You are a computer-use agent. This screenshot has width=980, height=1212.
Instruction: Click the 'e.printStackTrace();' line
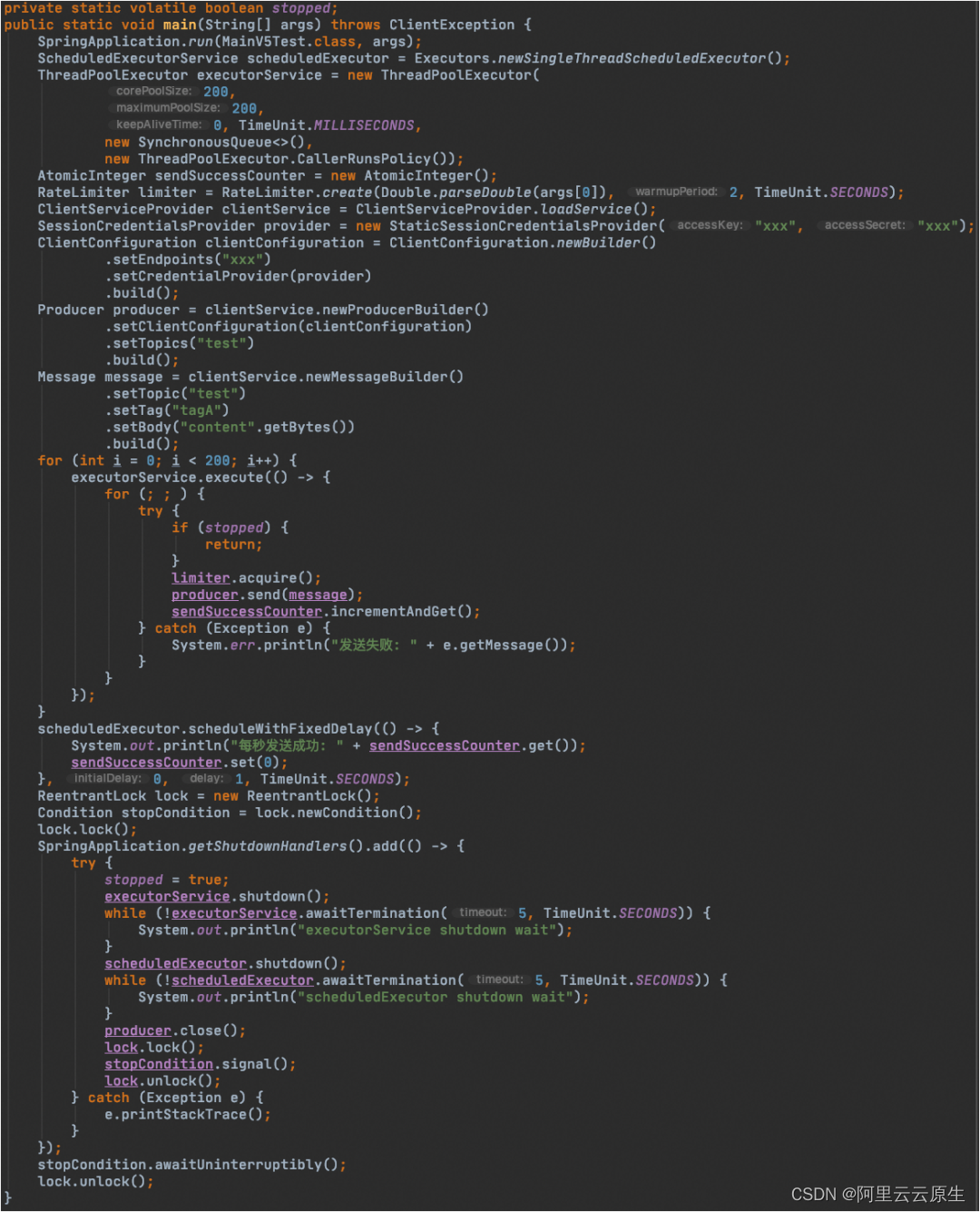pyautogui.click(x=188, y=1115)
